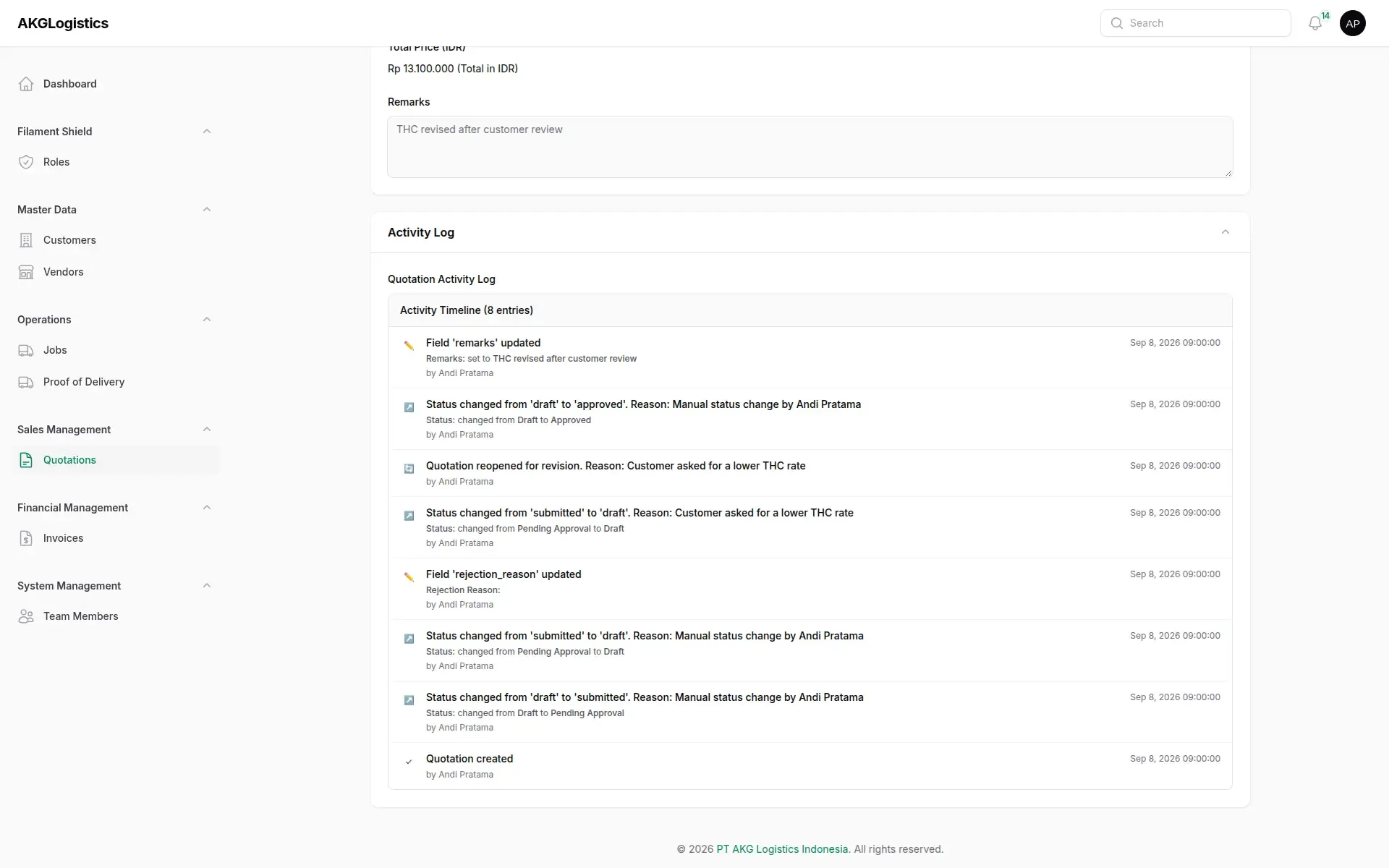
Task: Focus the global Search field
Action: point(1196,23)
